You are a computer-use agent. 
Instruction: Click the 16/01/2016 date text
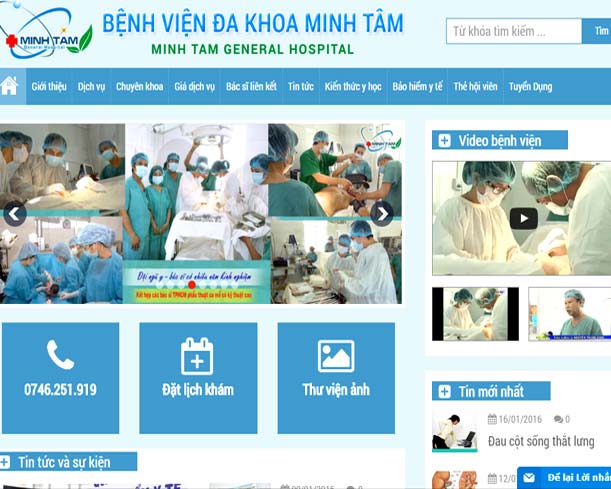click(520, 419)
